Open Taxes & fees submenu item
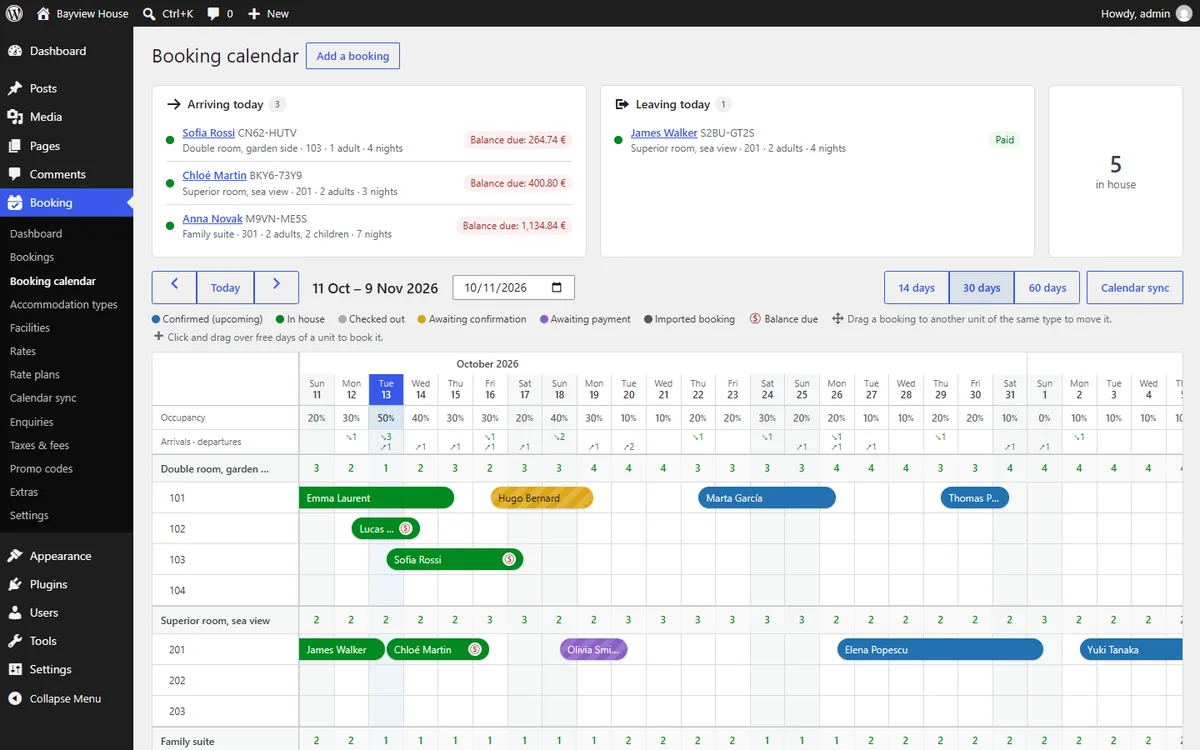 coord(39,445)
